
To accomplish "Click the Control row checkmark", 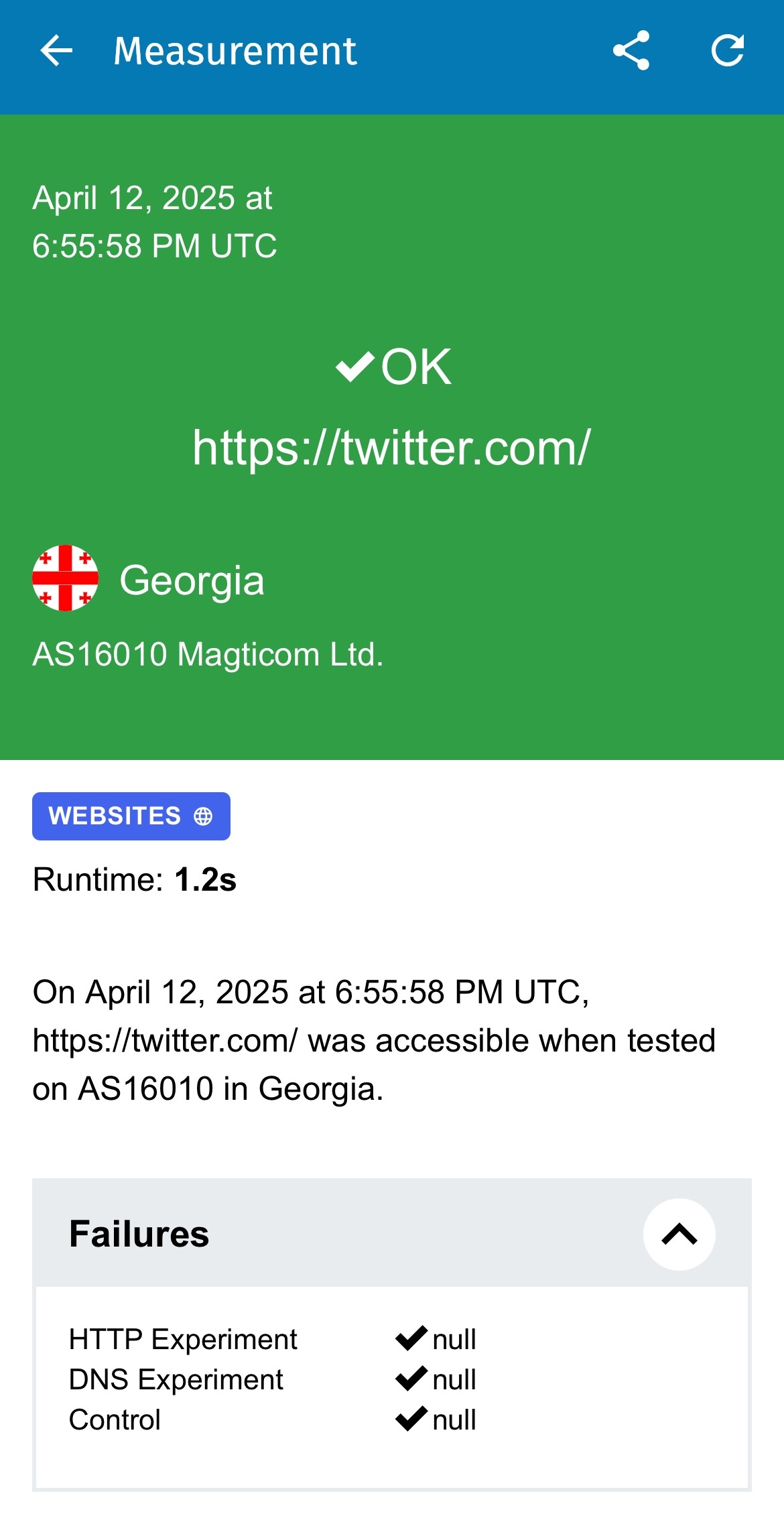I will [x=411, y=1419].
